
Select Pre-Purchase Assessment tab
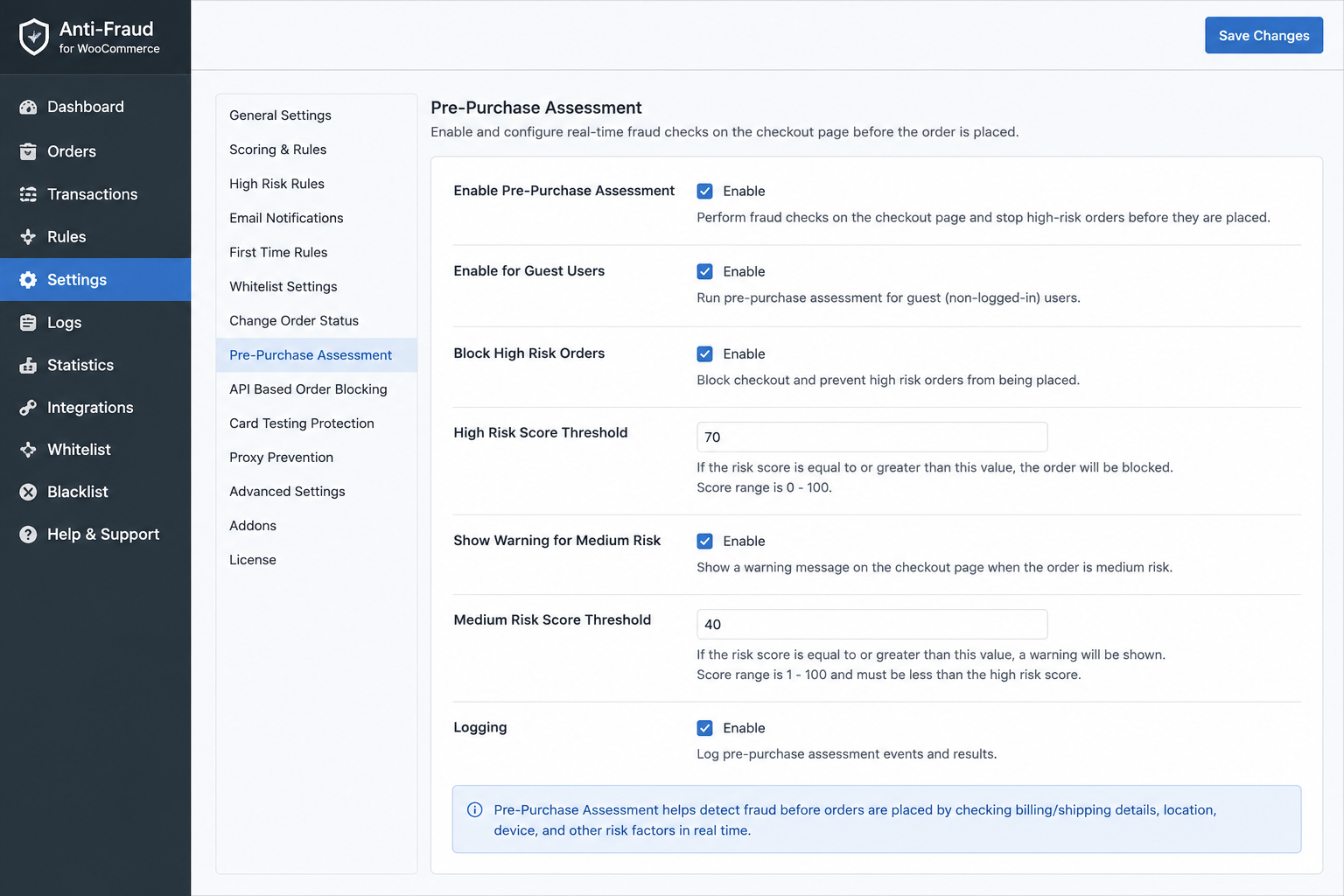coord(317,354)
